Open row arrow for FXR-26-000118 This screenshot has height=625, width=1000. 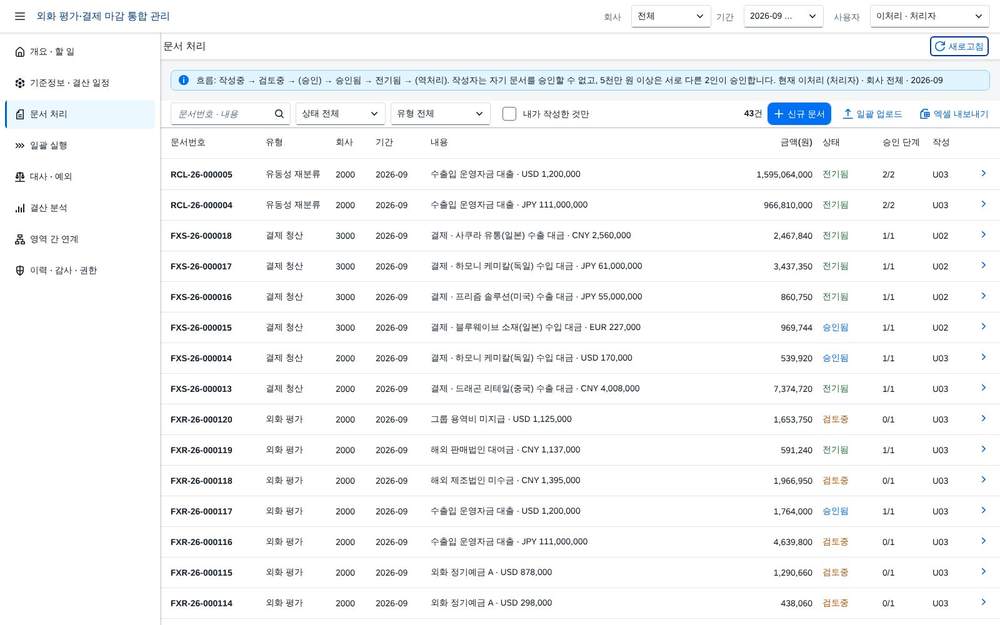point(983,480)
